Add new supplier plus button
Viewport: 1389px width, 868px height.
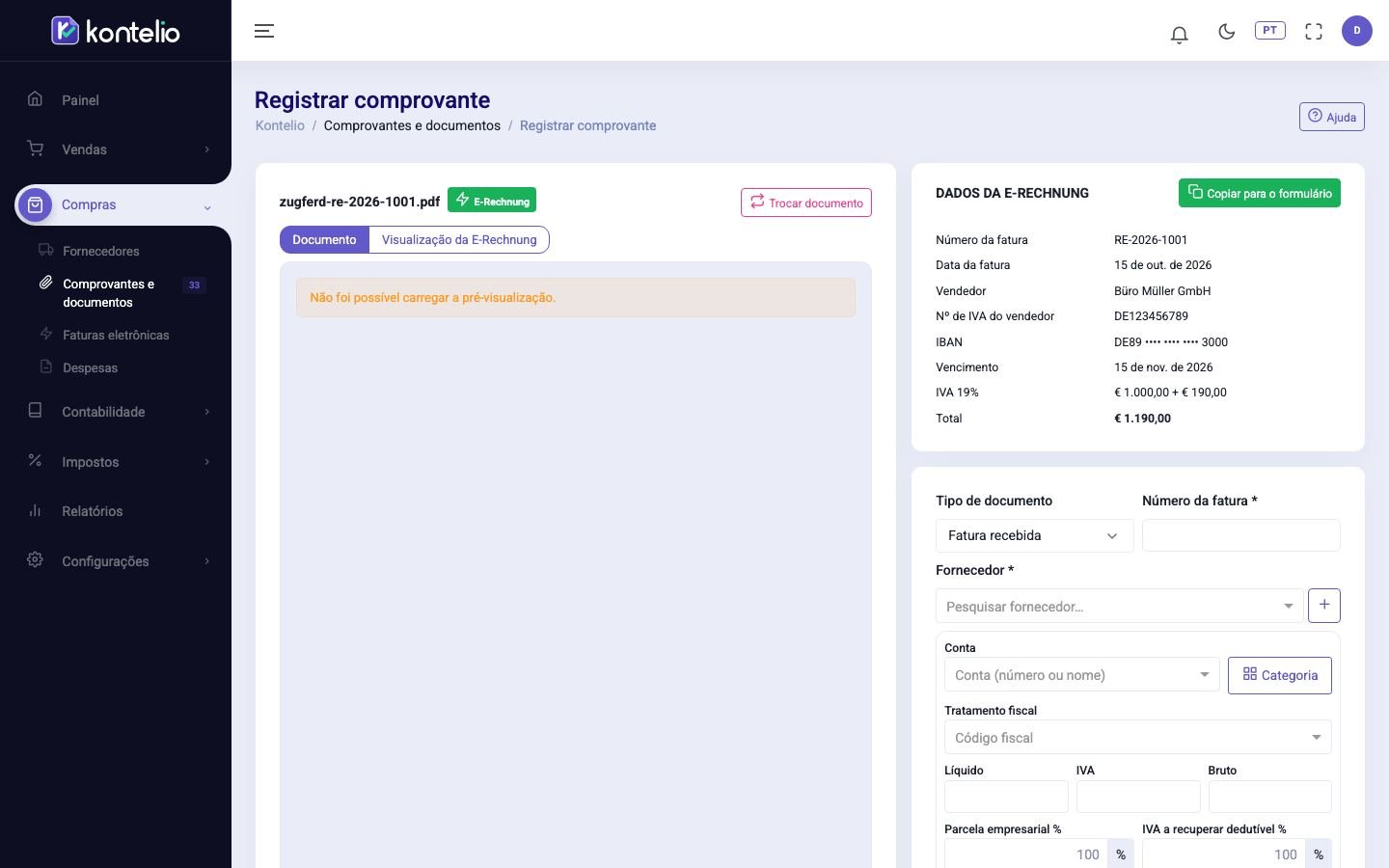[1324, 605]
